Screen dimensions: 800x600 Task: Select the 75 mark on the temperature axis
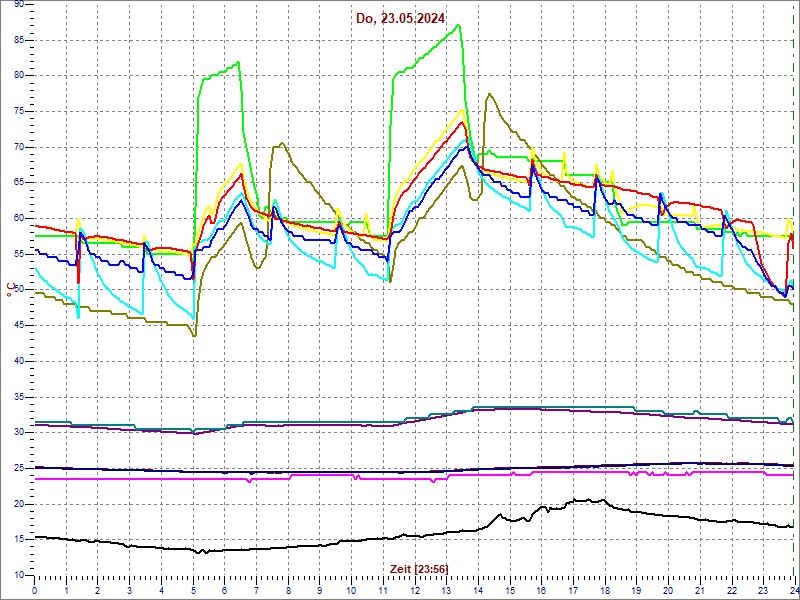pyautogui.click(x=18, y=111)
